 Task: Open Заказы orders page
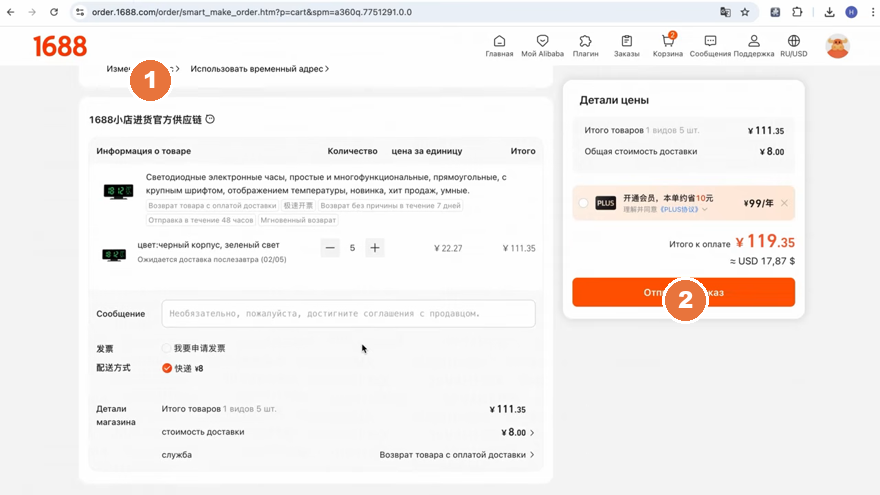pos(626,46)
